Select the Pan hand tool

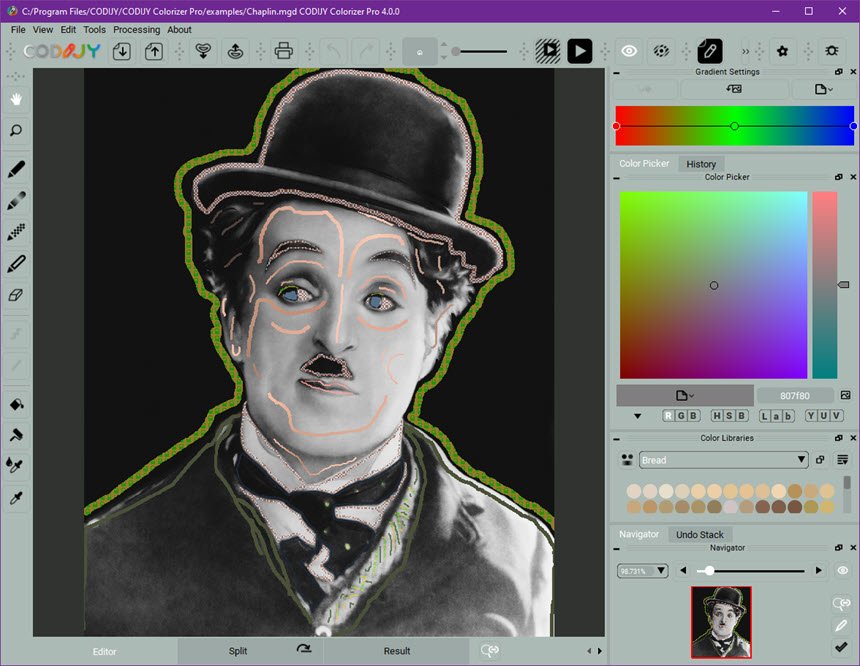[16, 99]
